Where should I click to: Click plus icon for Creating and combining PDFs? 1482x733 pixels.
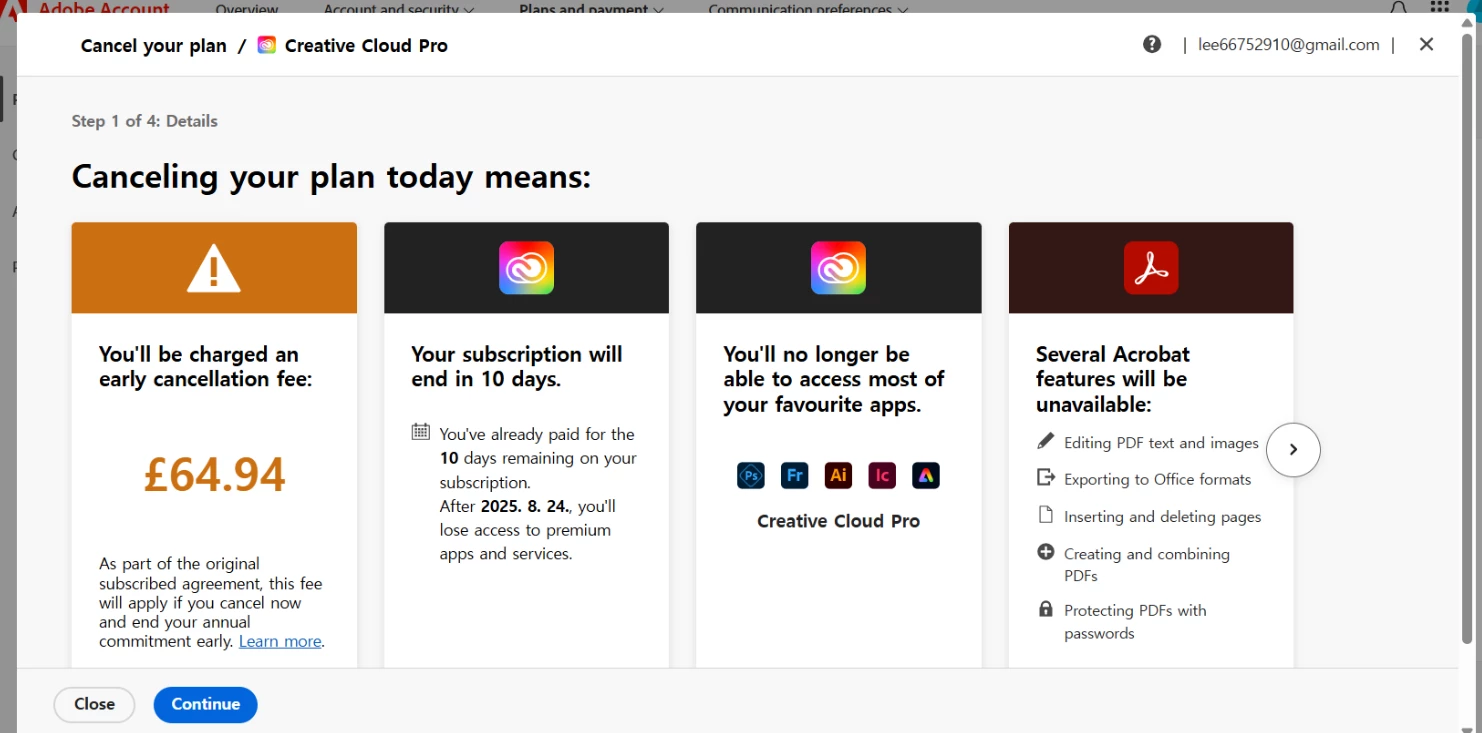pos(1046,552)
